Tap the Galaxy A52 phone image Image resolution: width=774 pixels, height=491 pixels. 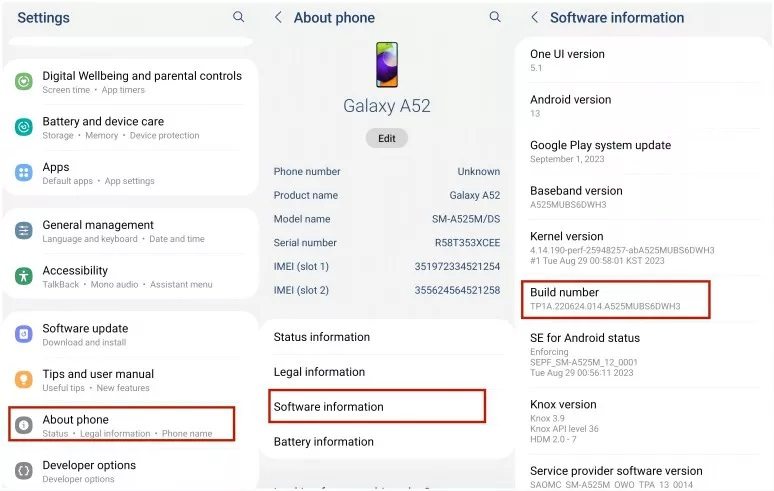[386, 64]
